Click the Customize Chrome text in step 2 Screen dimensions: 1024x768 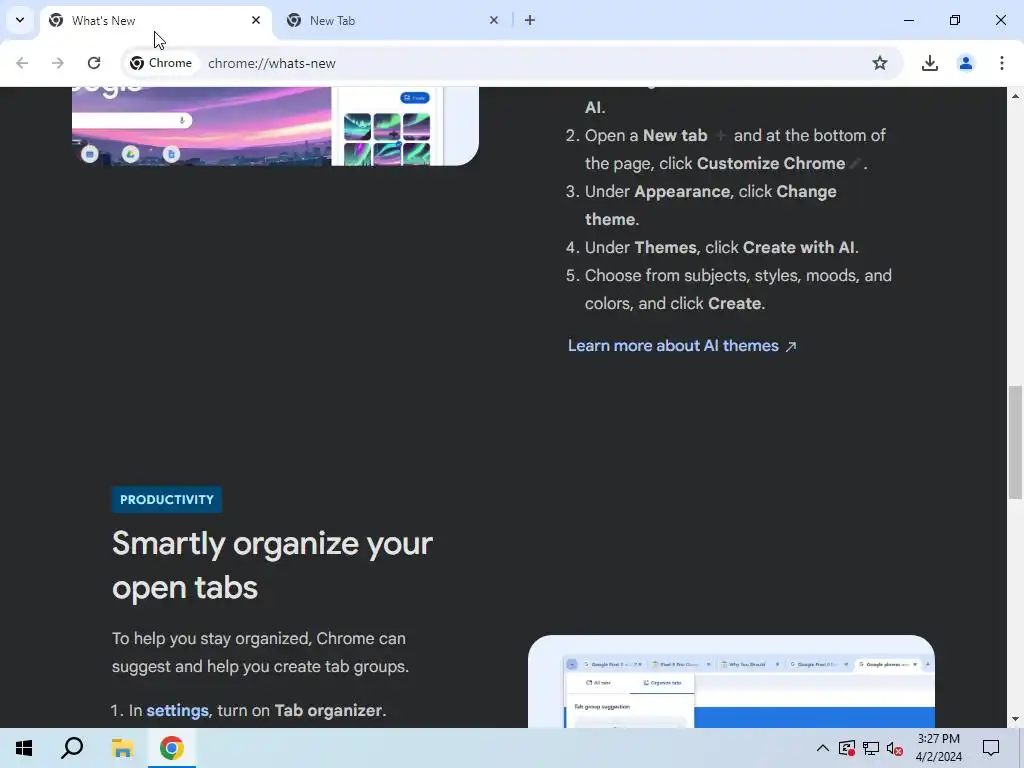tap(771, 163)
